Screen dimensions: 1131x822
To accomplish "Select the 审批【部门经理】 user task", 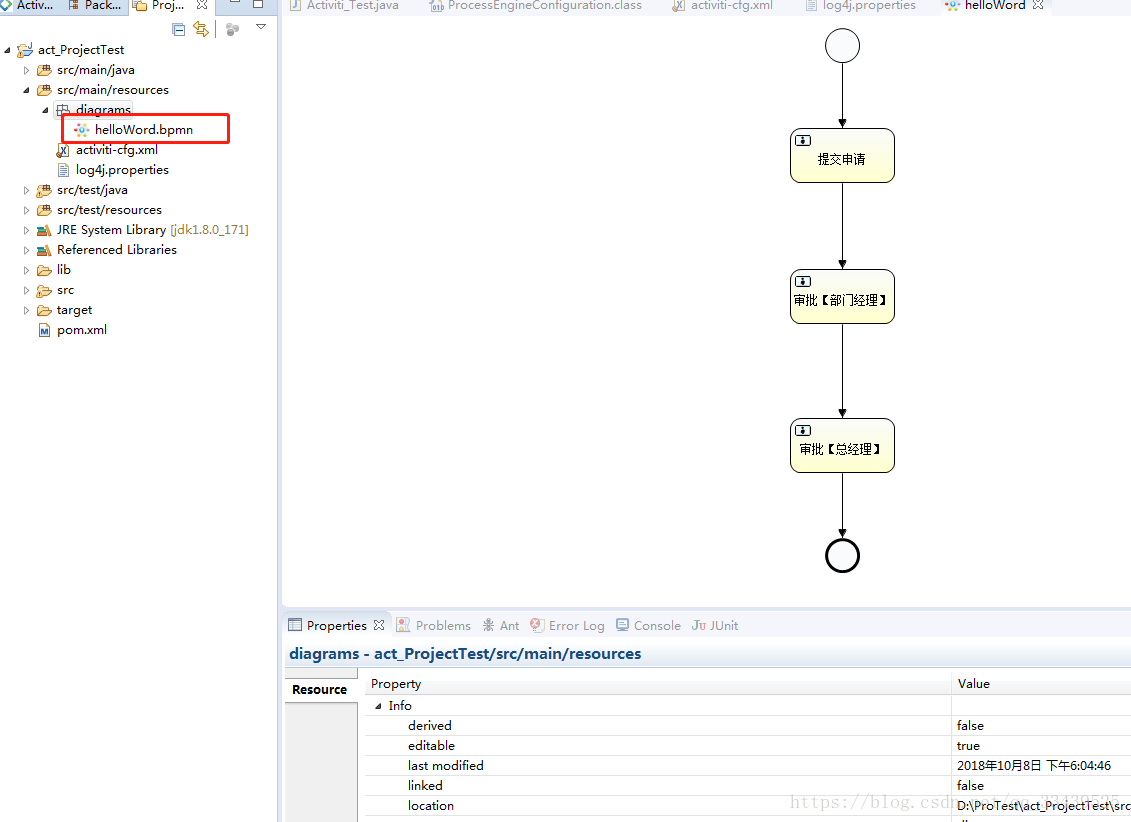I will [842, 297].
